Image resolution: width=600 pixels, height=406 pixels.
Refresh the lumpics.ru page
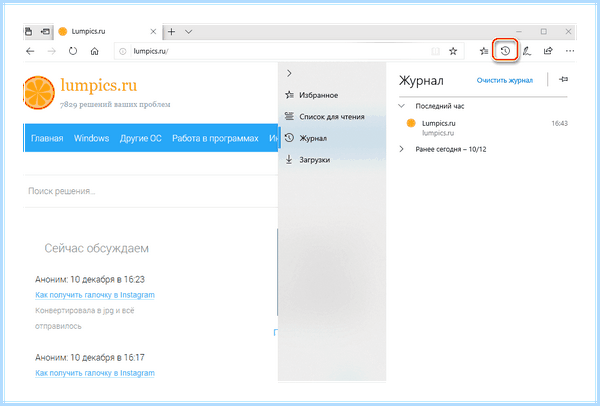pos(73,51)
